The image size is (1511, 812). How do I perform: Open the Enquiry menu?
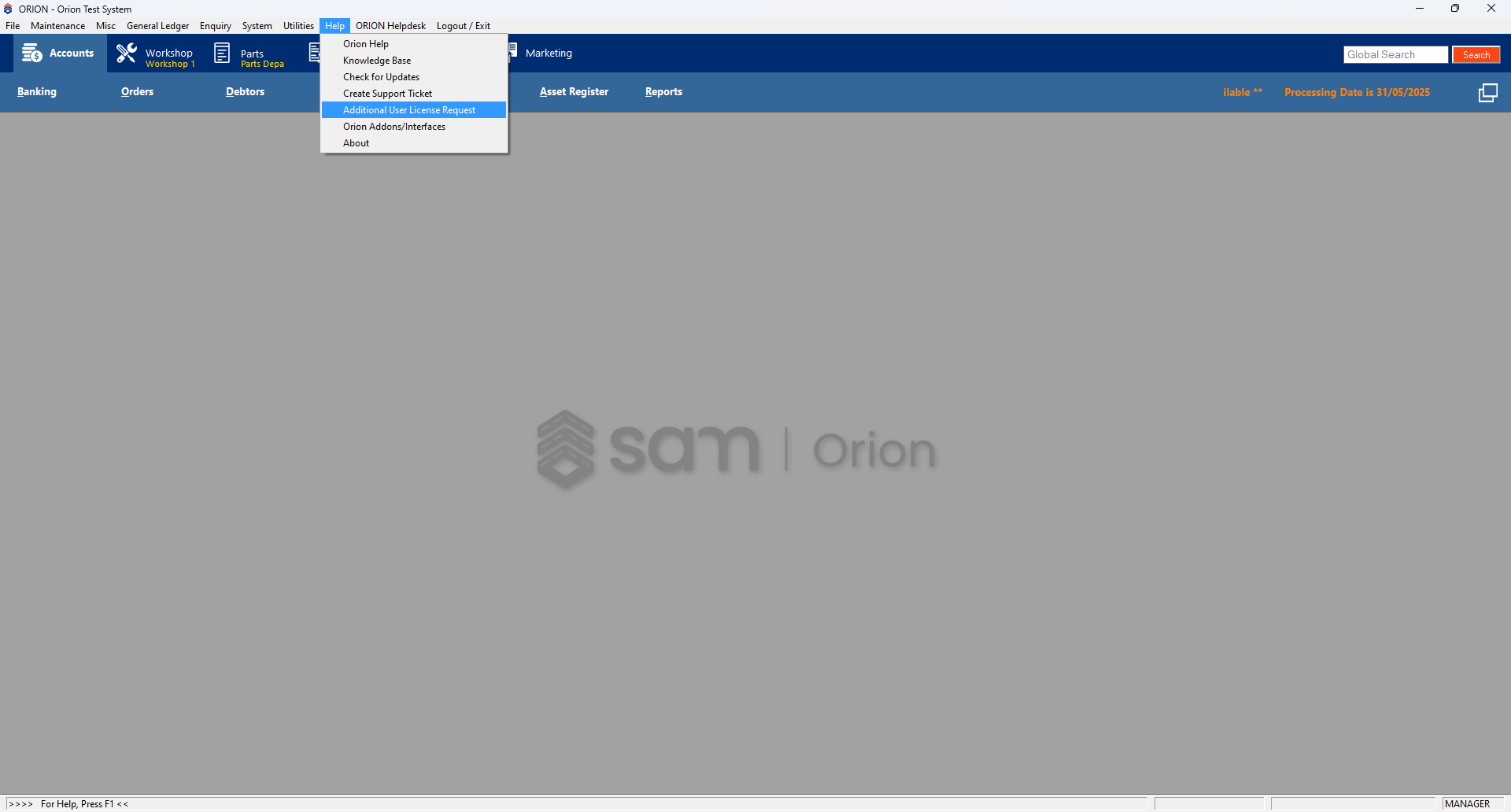(x=215, y=25)
